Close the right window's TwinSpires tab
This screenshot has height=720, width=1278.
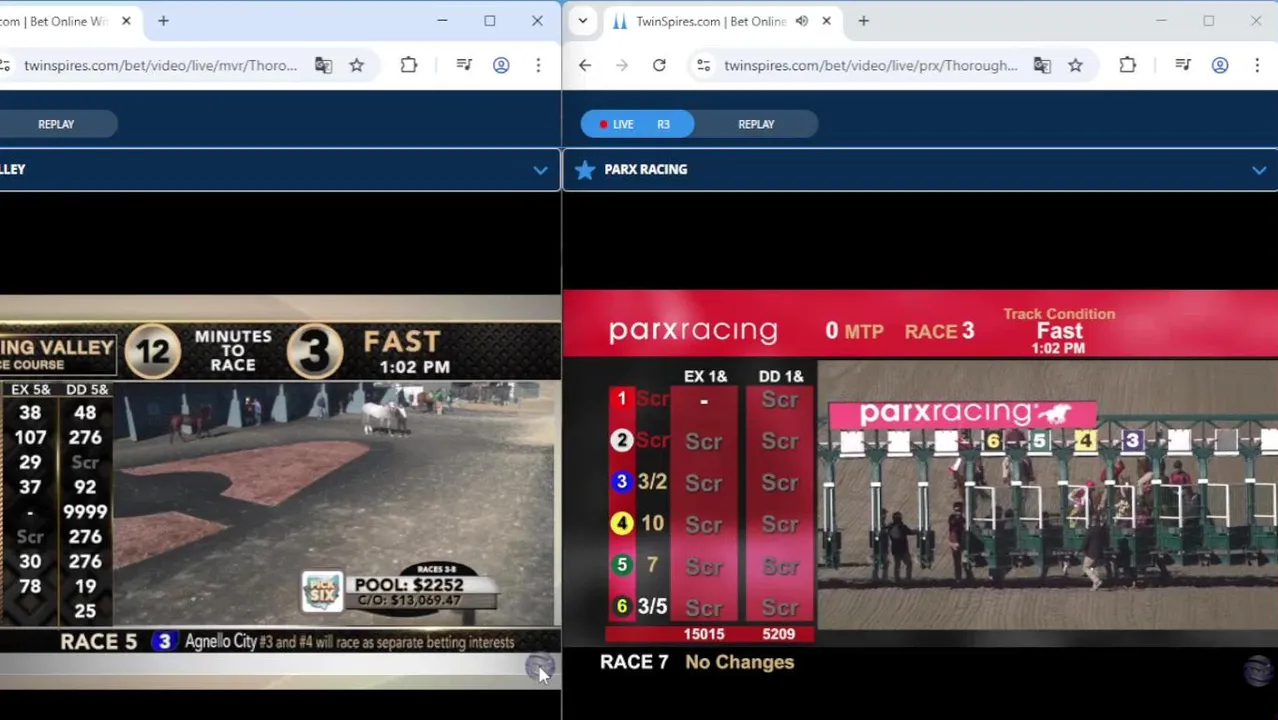pos(826,21)
